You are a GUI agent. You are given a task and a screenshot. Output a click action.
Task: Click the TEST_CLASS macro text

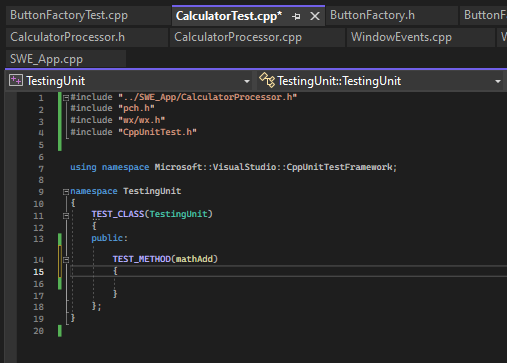click(x=118, y=214)
